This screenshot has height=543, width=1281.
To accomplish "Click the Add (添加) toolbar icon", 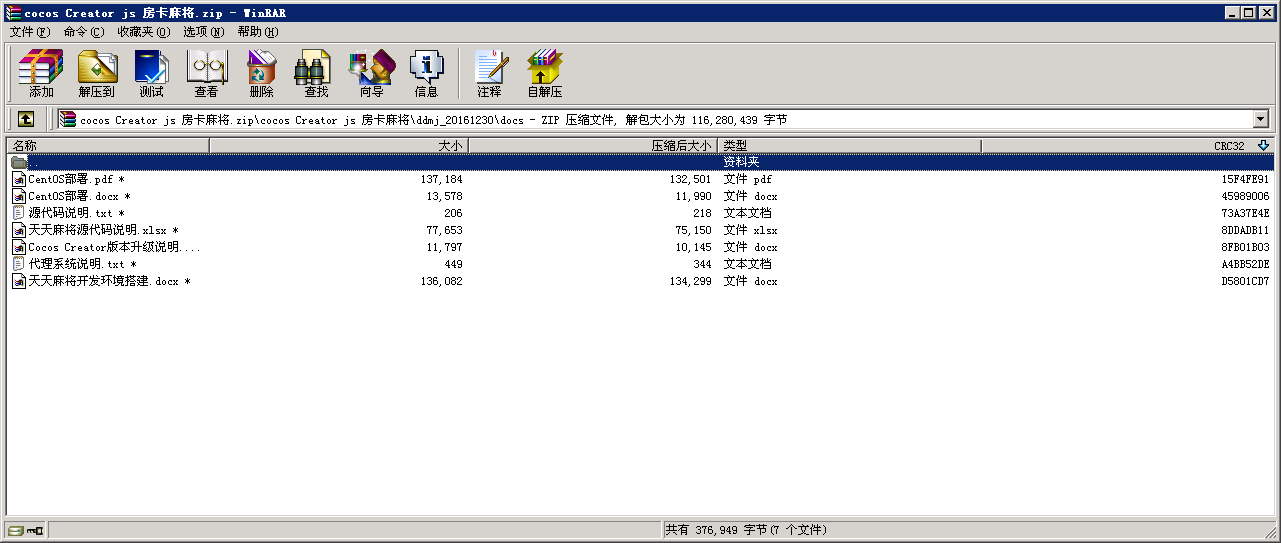I will coord(41,73).
